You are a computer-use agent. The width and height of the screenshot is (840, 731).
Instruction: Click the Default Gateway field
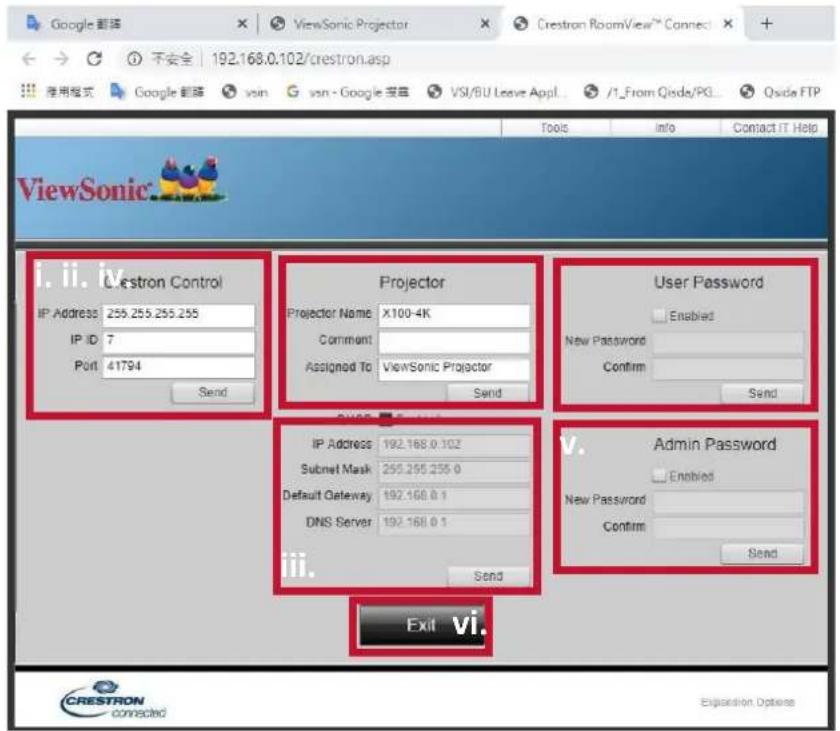tap(454, 496)
